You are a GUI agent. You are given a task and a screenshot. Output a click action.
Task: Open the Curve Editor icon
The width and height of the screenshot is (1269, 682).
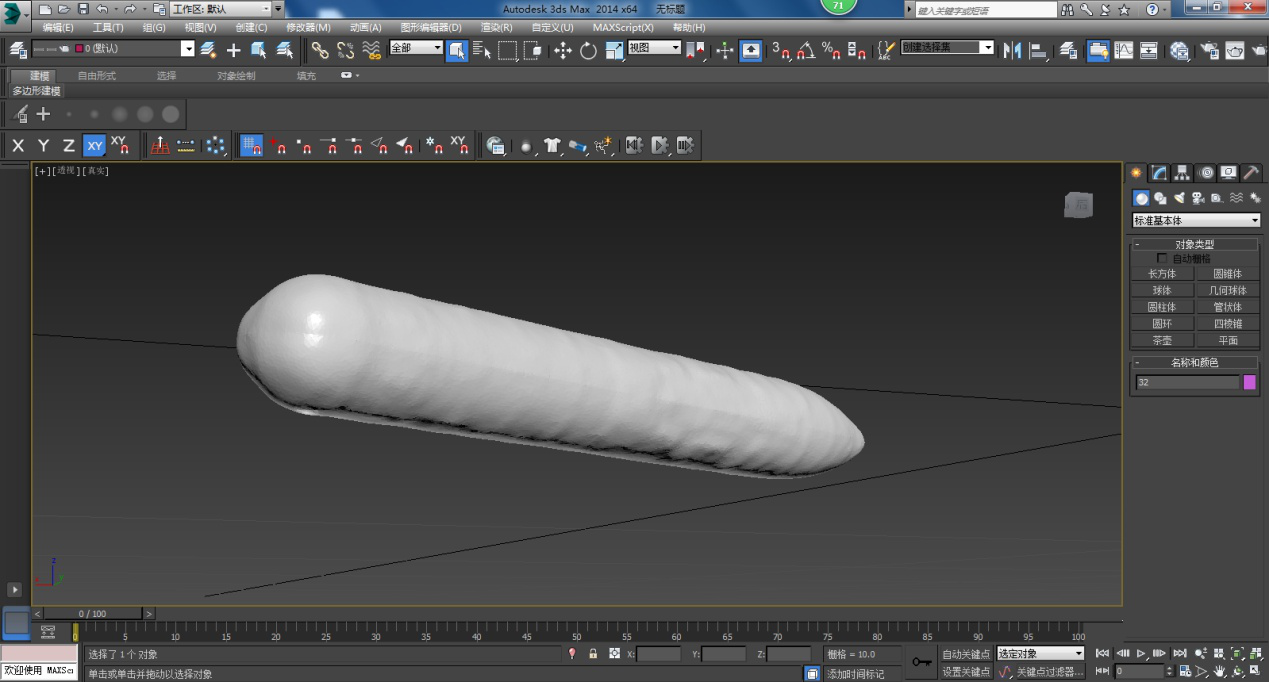click(x=1124, y=50)
